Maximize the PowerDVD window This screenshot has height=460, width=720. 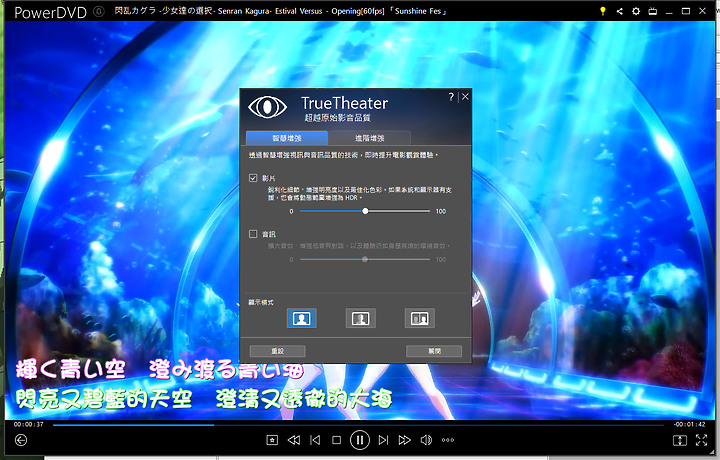pyautogui.click(x=686, y=11)
